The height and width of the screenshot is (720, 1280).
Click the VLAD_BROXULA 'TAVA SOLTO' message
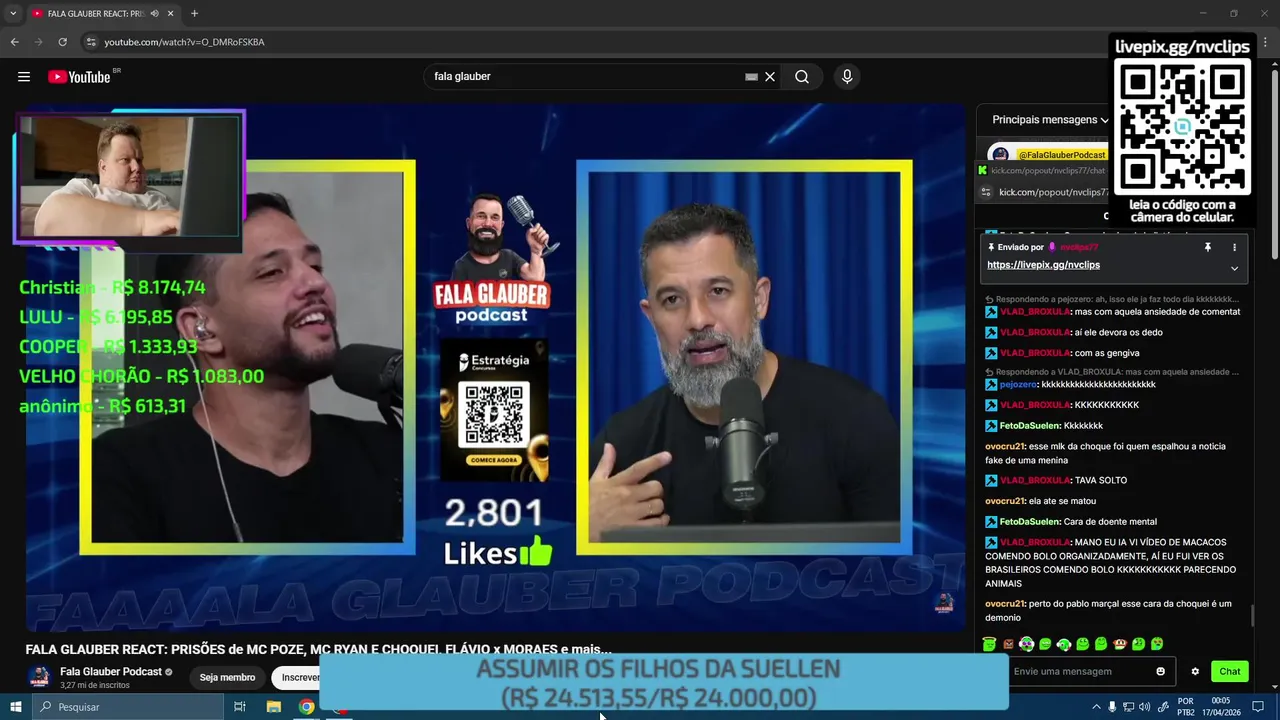1056,480
